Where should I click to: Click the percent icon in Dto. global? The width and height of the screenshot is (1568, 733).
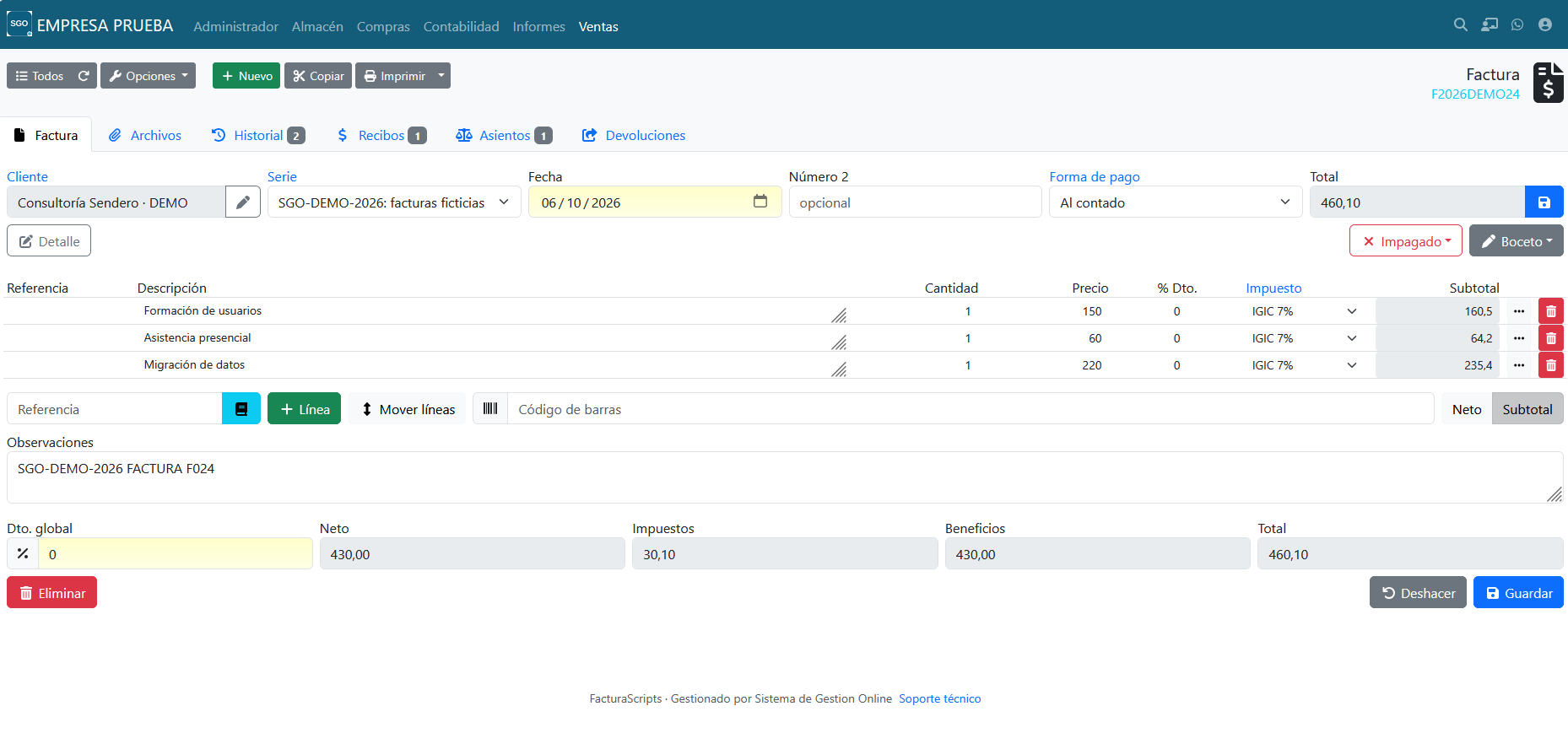click(23, 554)
